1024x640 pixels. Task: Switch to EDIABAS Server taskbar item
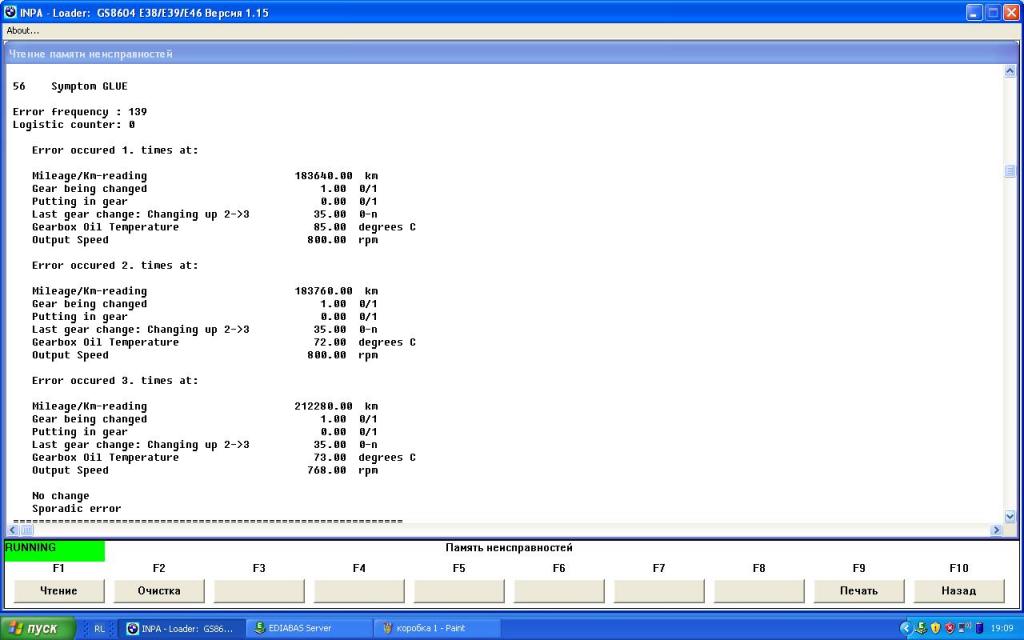click(309, 628)
